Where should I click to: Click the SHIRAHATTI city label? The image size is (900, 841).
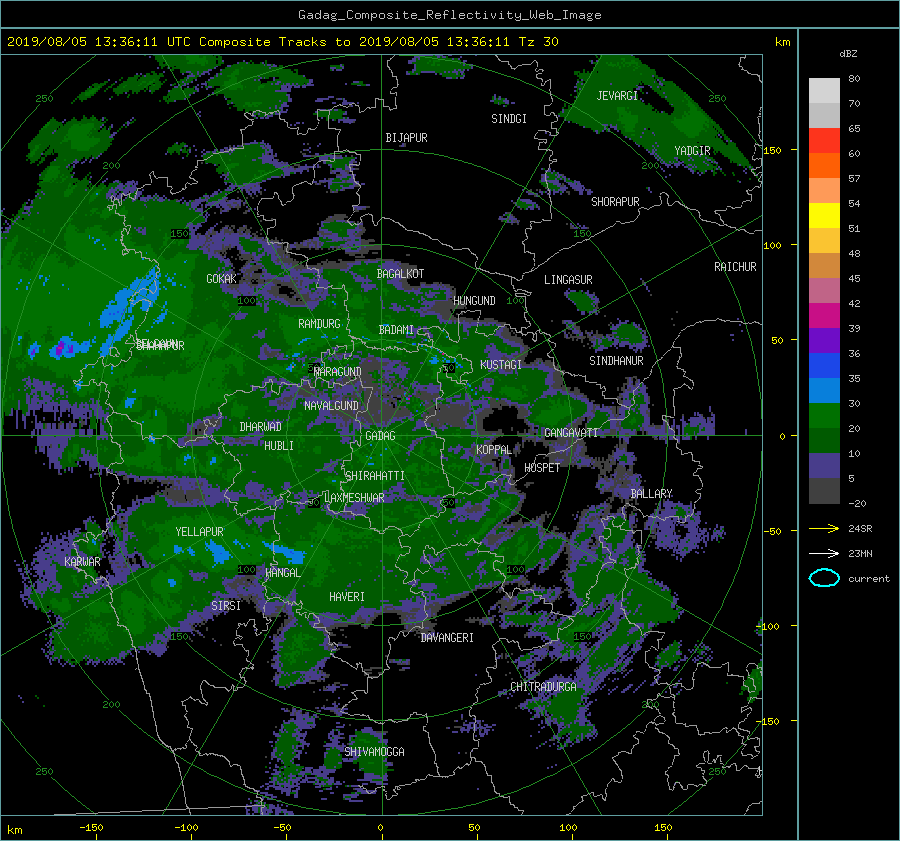click(x=375, y=476)
